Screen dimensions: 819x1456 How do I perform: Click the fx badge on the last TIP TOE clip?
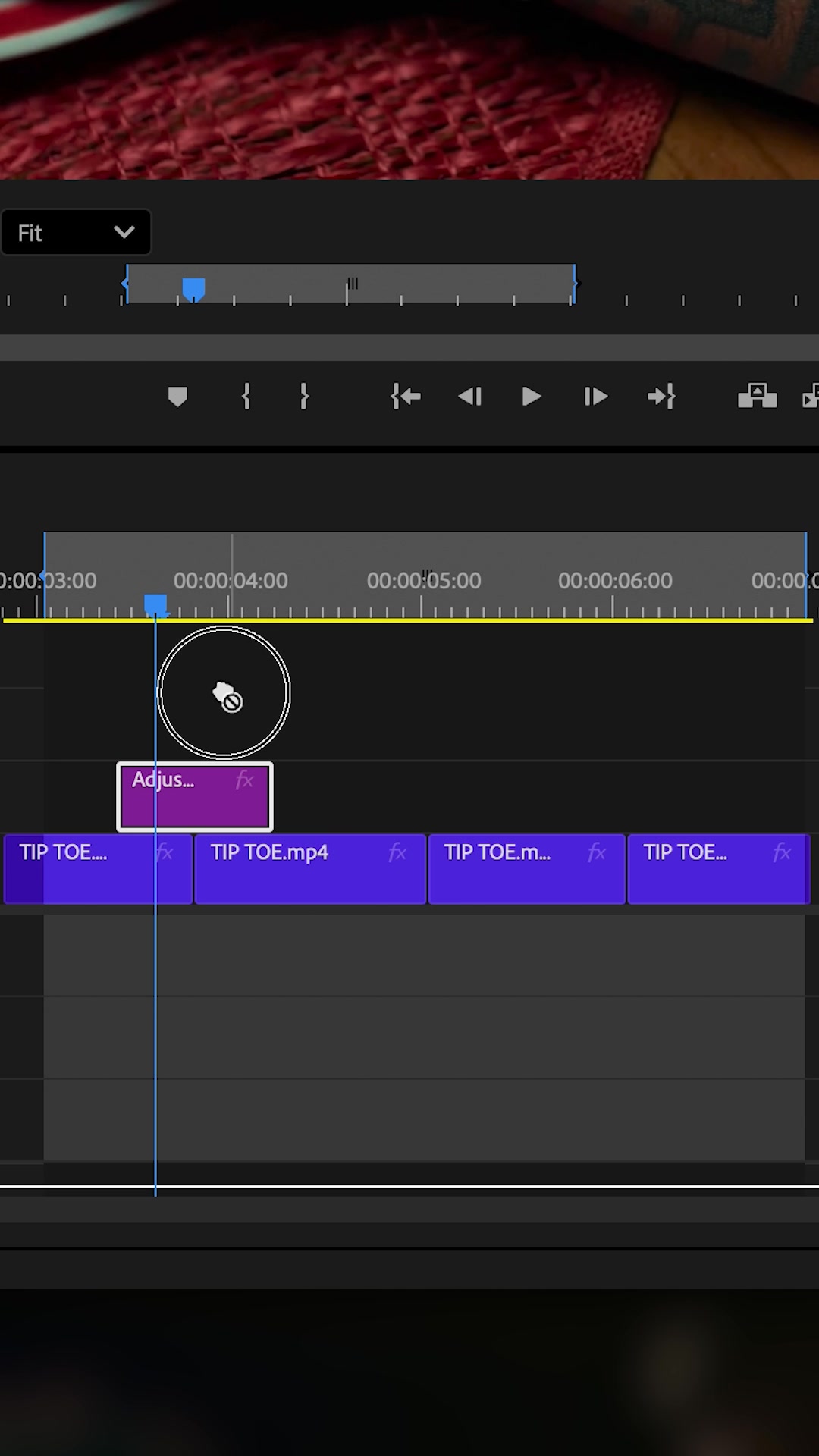(782, 853)
